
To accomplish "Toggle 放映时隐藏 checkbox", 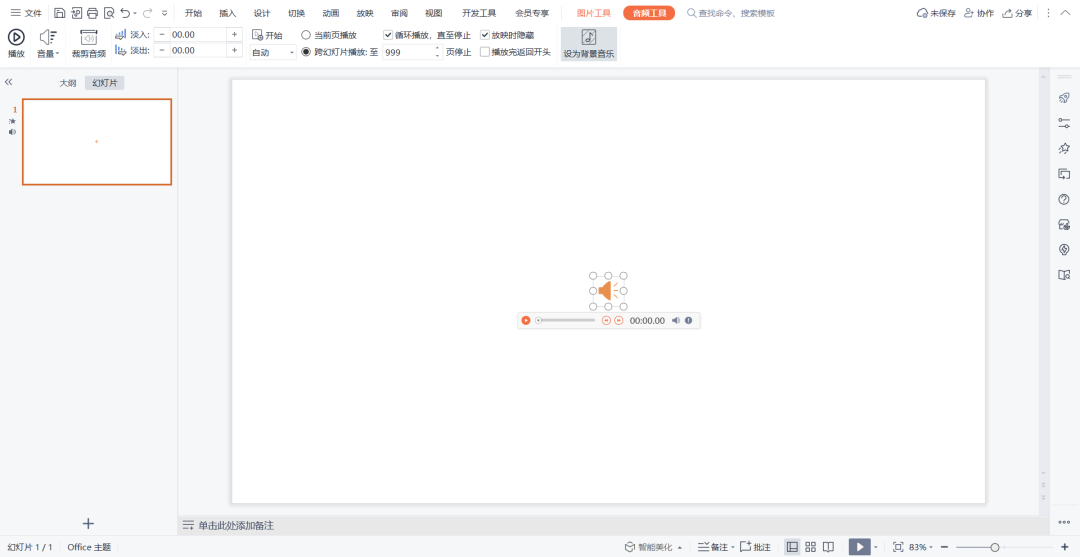I will [x=485, y=34].
